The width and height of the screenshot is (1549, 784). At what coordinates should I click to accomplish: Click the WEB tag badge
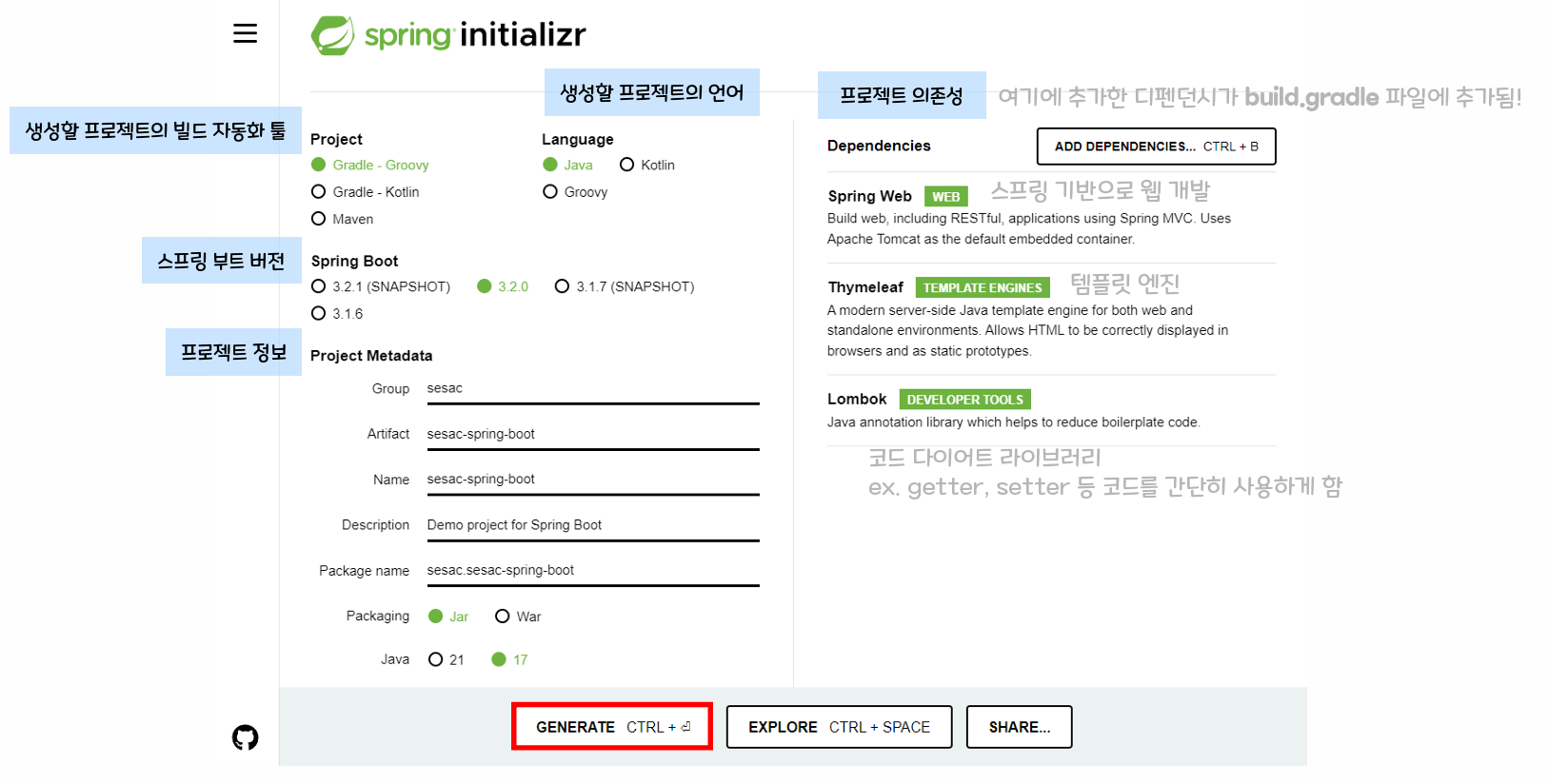[945, 197]
